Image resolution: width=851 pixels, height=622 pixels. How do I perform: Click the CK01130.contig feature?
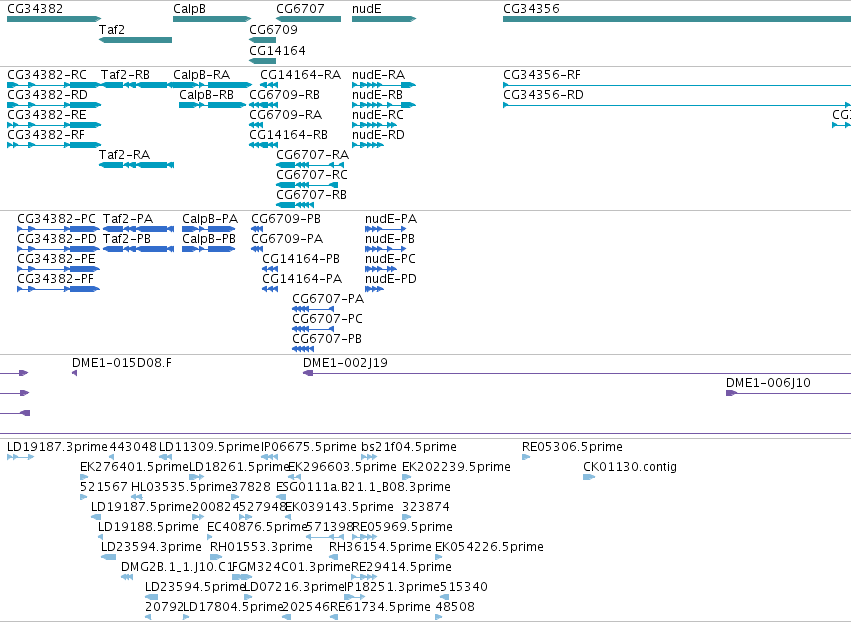pyautogui.click(x=589, y=477)
